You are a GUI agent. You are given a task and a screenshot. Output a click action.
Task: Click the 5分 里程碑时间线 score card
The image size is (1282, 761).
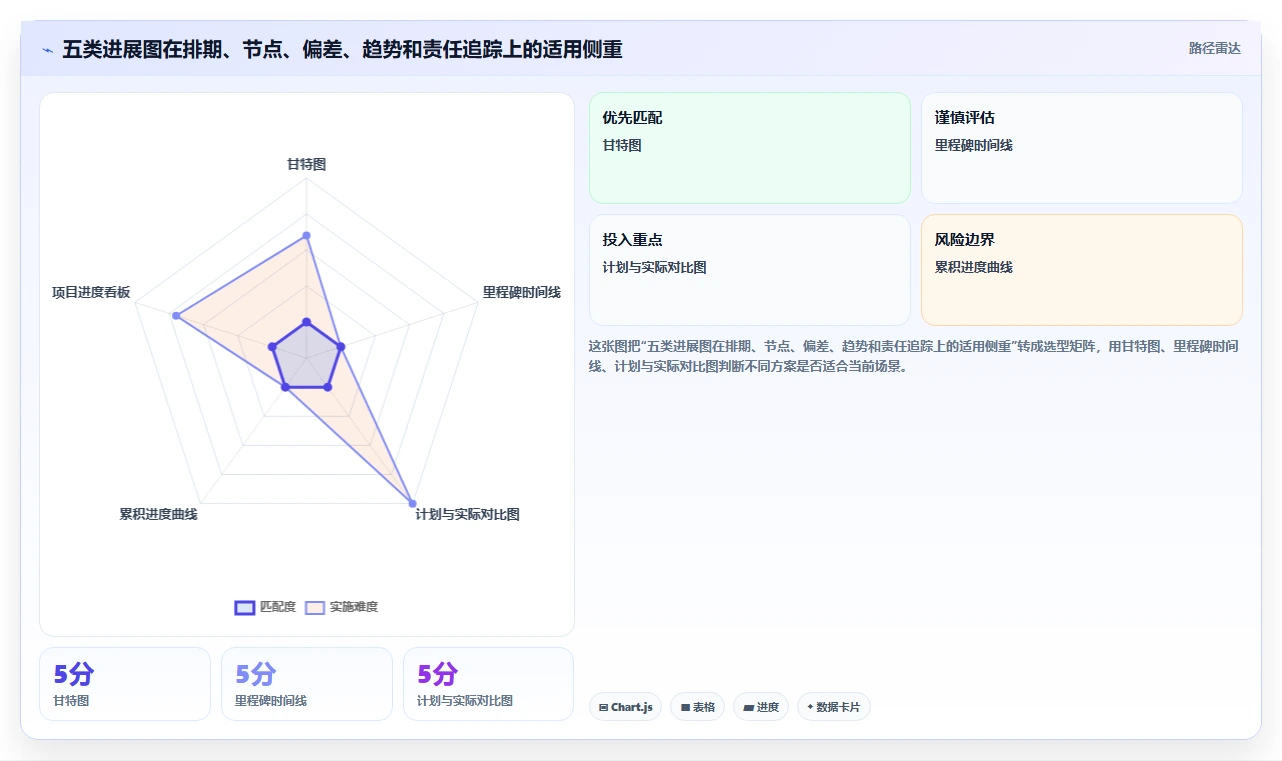tap(307, 684)
